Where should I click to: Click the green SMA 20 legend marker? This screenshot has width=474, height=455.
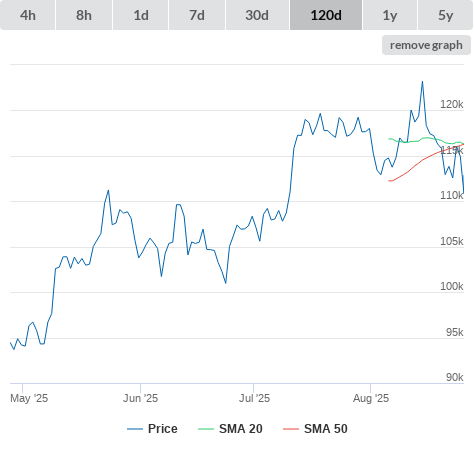click(206, 429)
